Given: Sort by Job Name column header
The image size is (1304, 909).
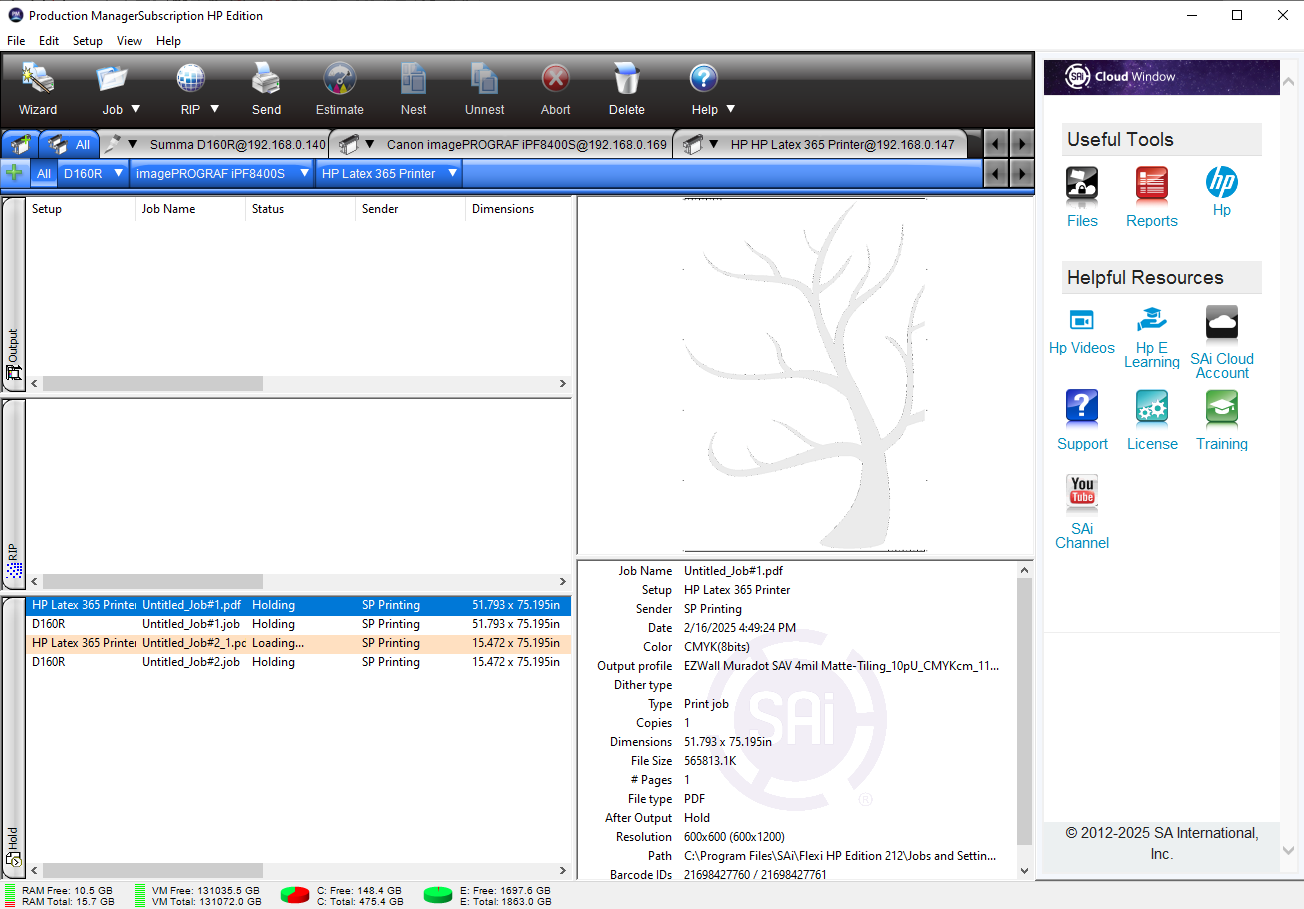Looking at the screenshot, I should point(191,209).
